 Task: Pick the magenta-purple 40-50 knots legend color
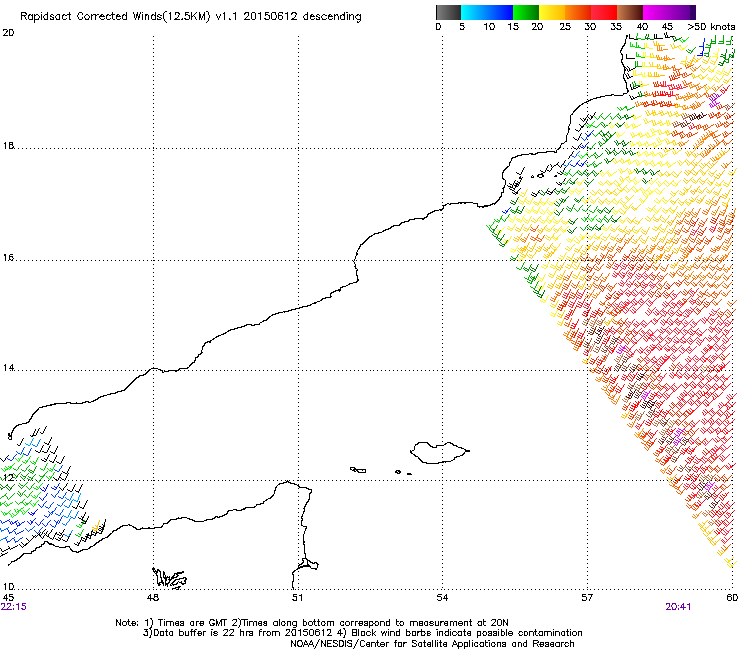tap(669, 12)
